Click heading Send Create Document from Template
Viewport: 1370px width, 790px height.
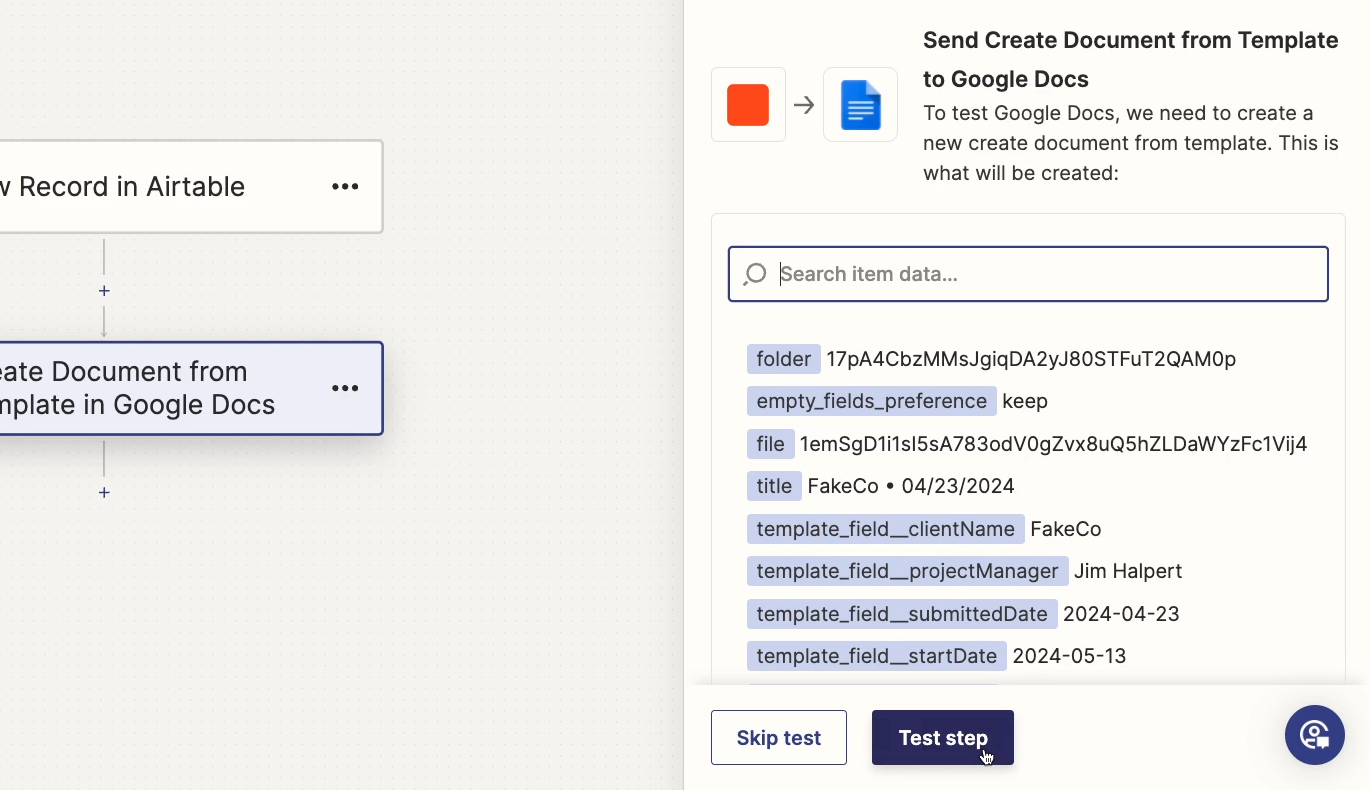[1130, 59]
